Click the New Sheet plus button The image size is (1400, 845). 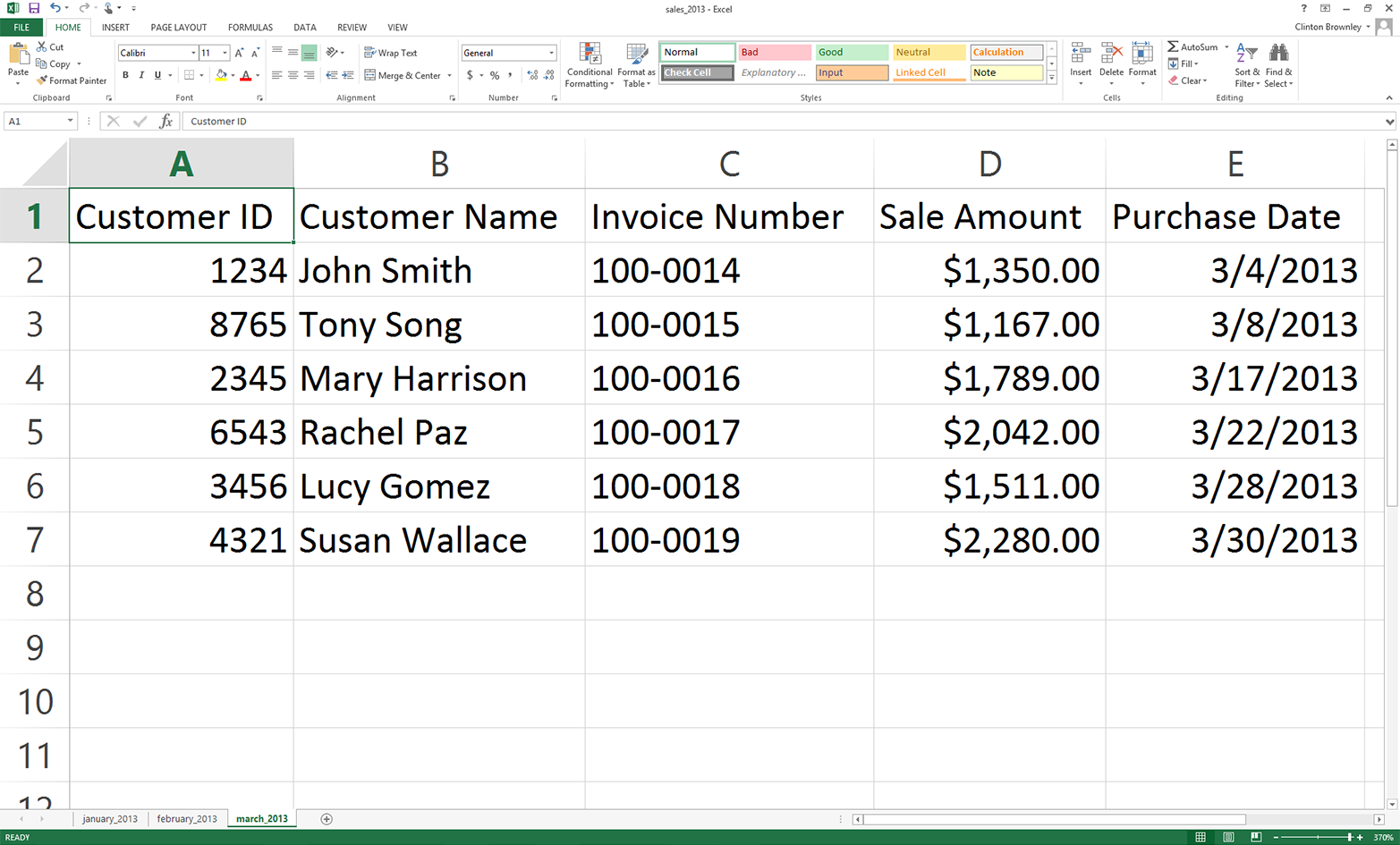point(327,818)
